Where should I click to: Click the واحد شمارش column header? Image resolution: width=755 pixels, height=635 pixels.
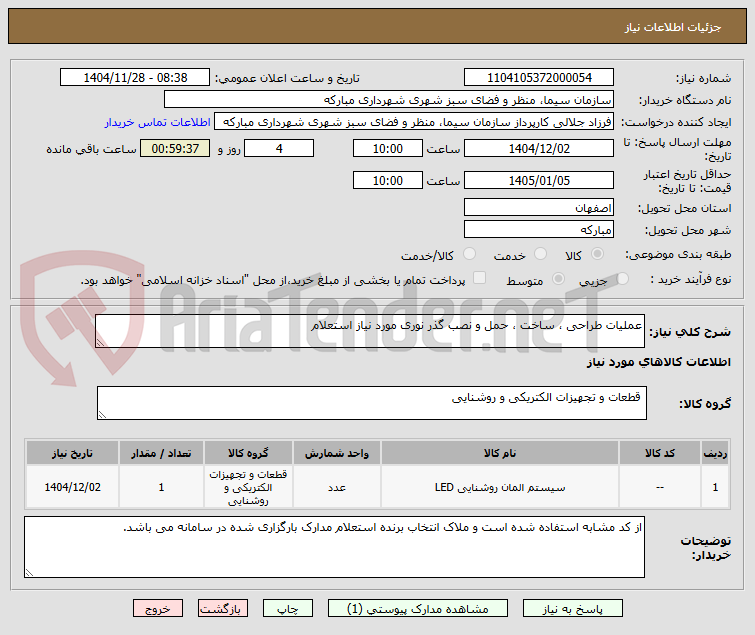point(337,453)
